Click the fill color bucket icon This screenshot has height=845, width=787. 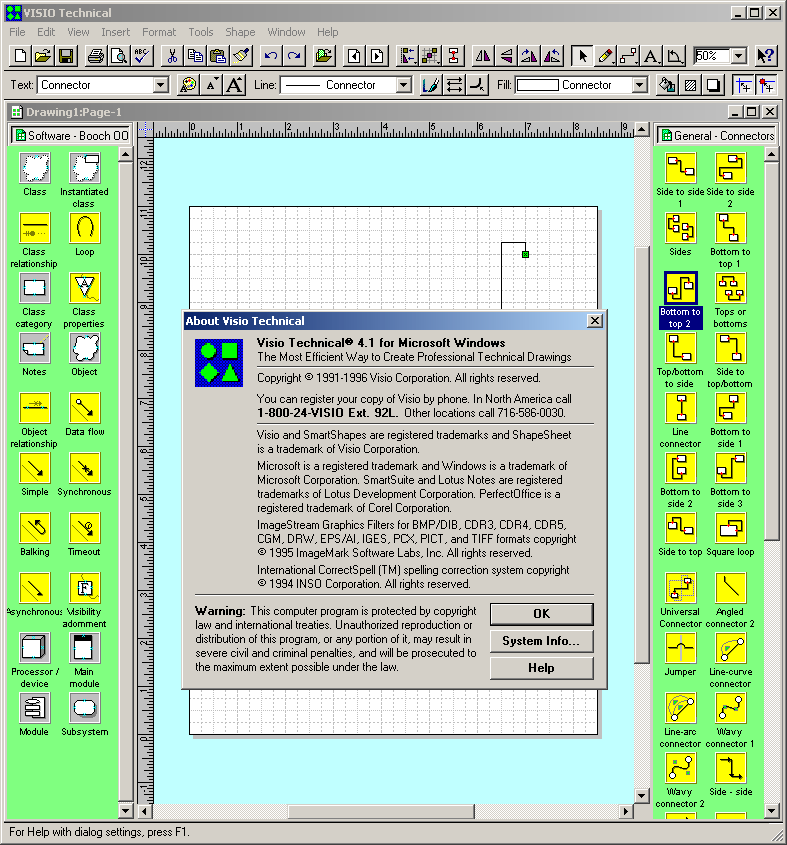click(667, 85)
